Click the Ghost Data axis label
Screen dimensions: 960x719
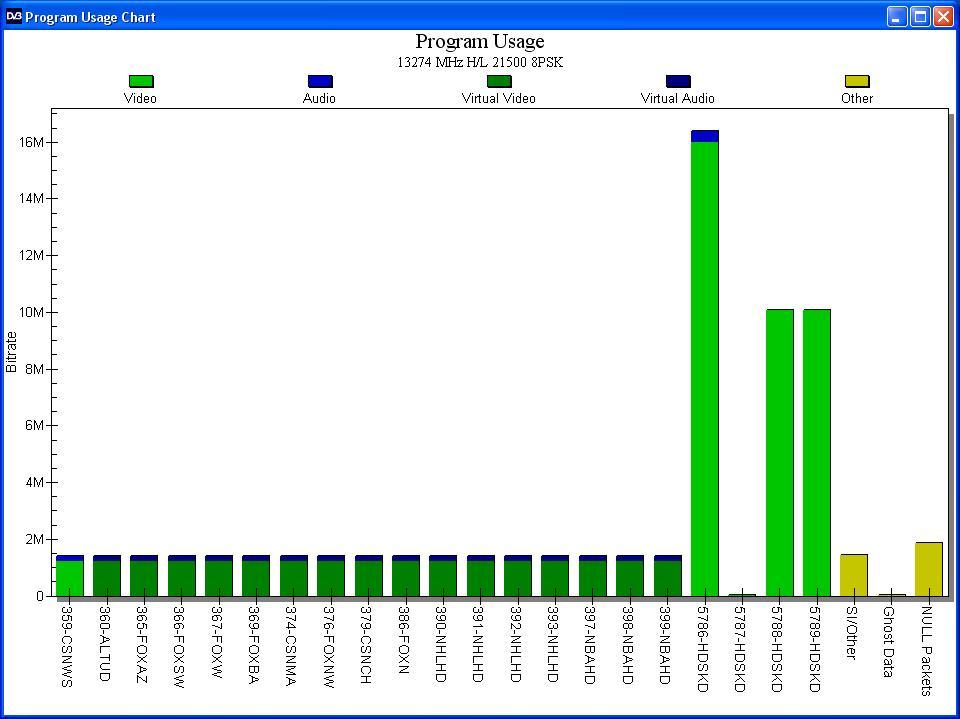(x=888, y=641)
